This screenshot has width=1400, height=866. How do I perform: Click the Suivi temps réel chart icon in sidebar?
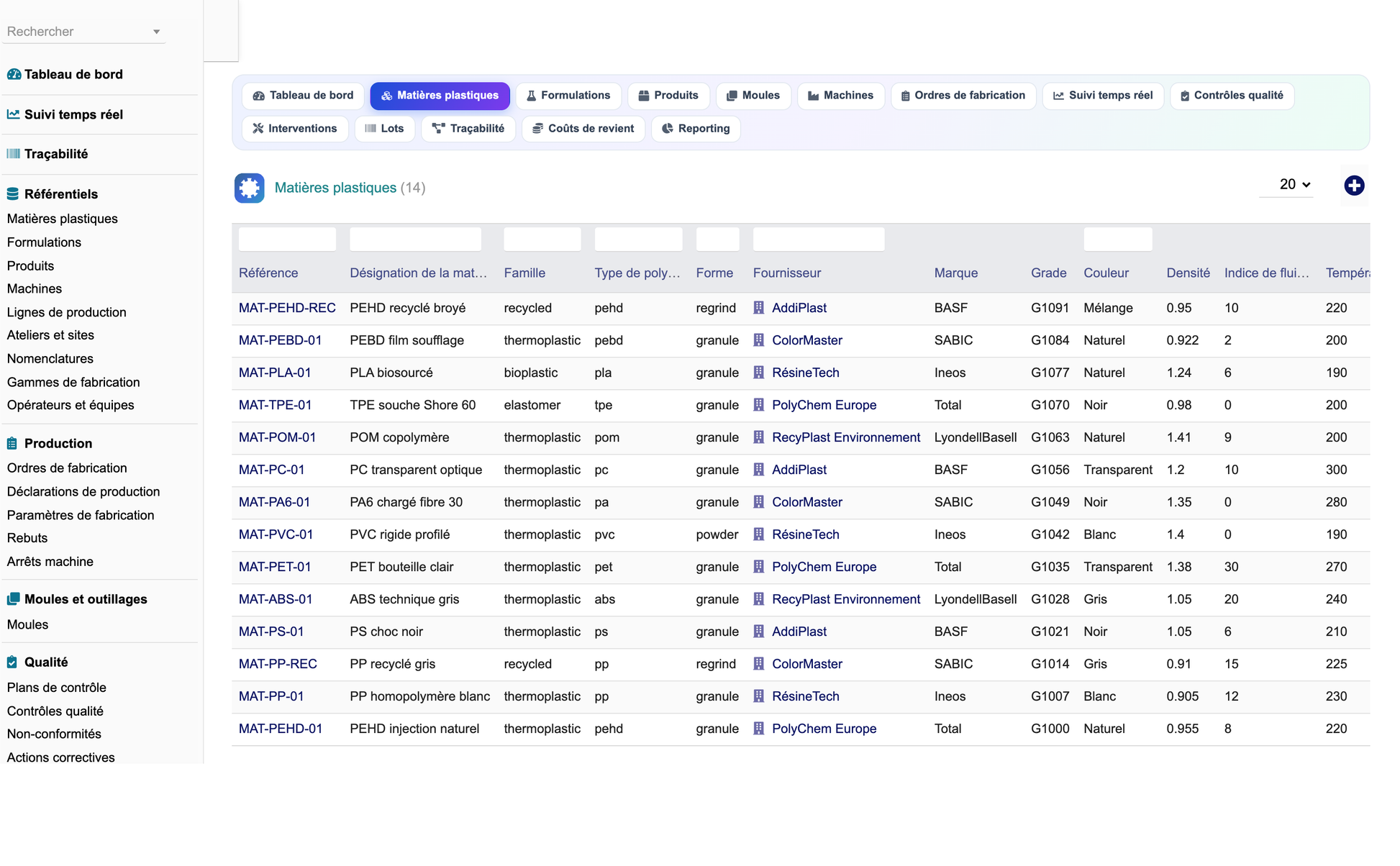click(x=14, y=114)
